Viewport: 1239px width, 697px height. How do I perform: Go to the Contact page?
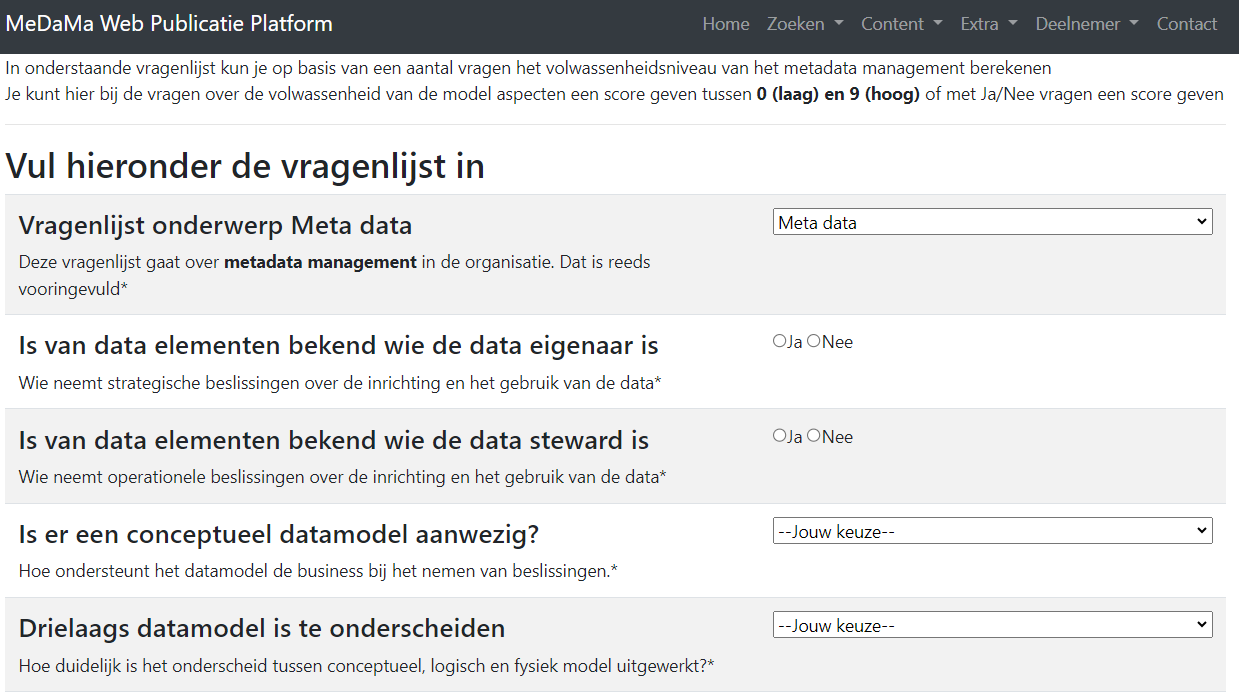pyautogui.click(x=1187, y=23)
